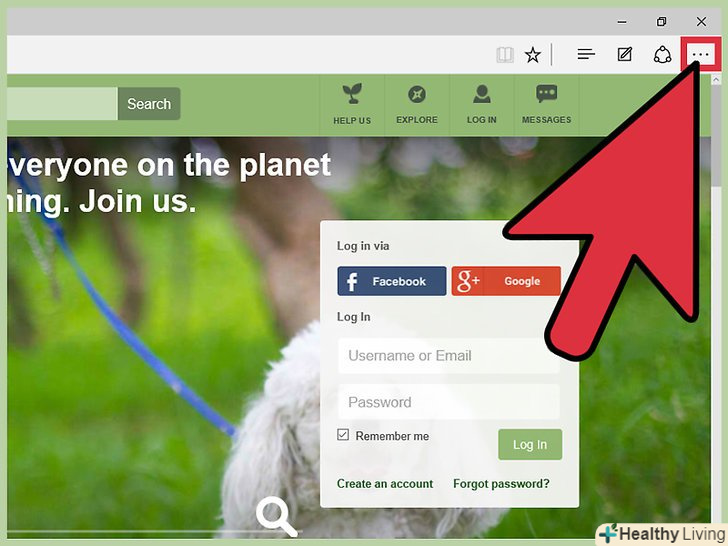Submit with the green Log In button

530,444
